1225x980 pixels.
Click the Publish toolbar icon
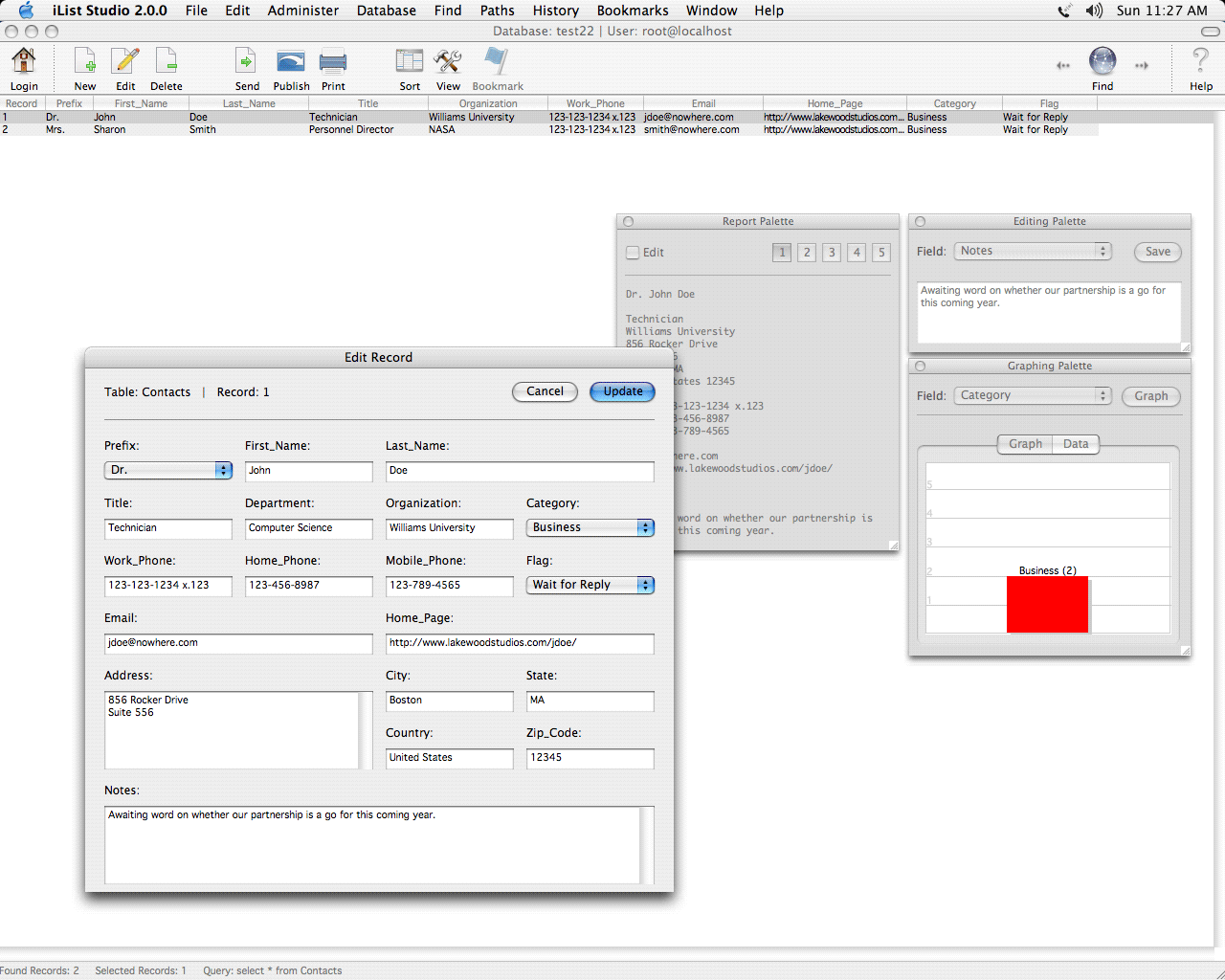(291, 61)
